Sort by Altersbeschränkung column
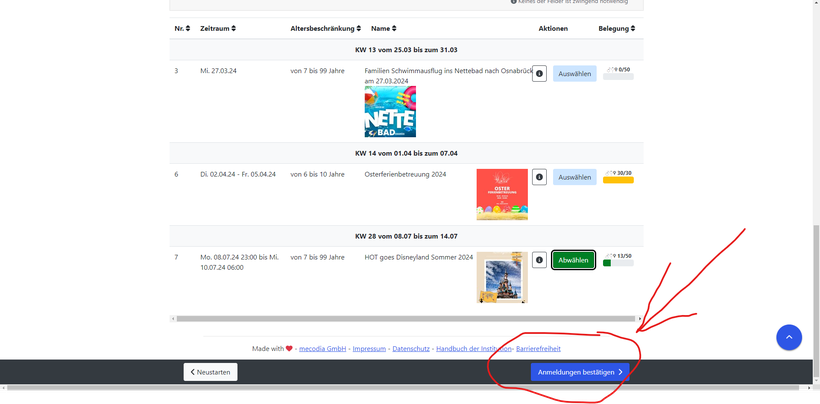 tap(326, 29)
